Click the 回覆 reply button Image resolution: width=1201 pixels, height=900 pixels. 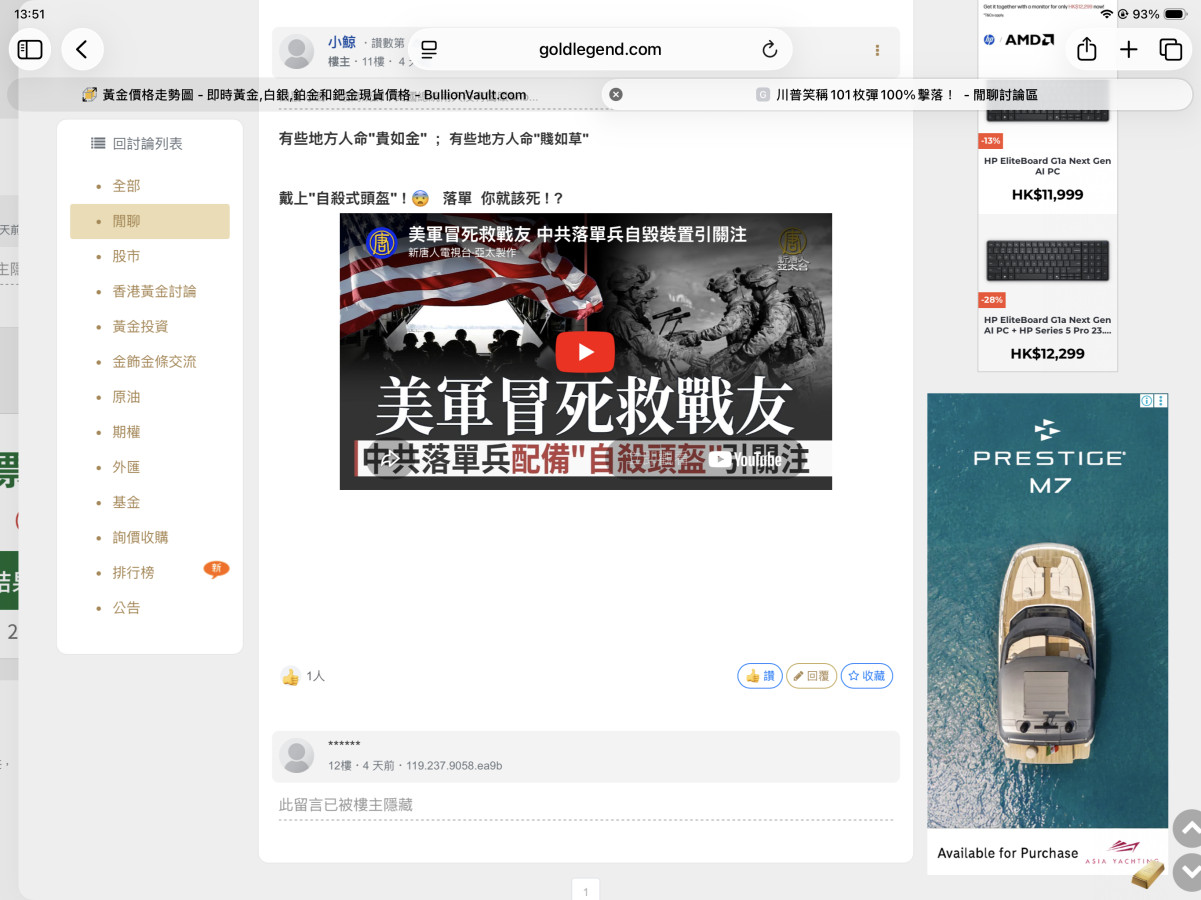tap(811, 676)
